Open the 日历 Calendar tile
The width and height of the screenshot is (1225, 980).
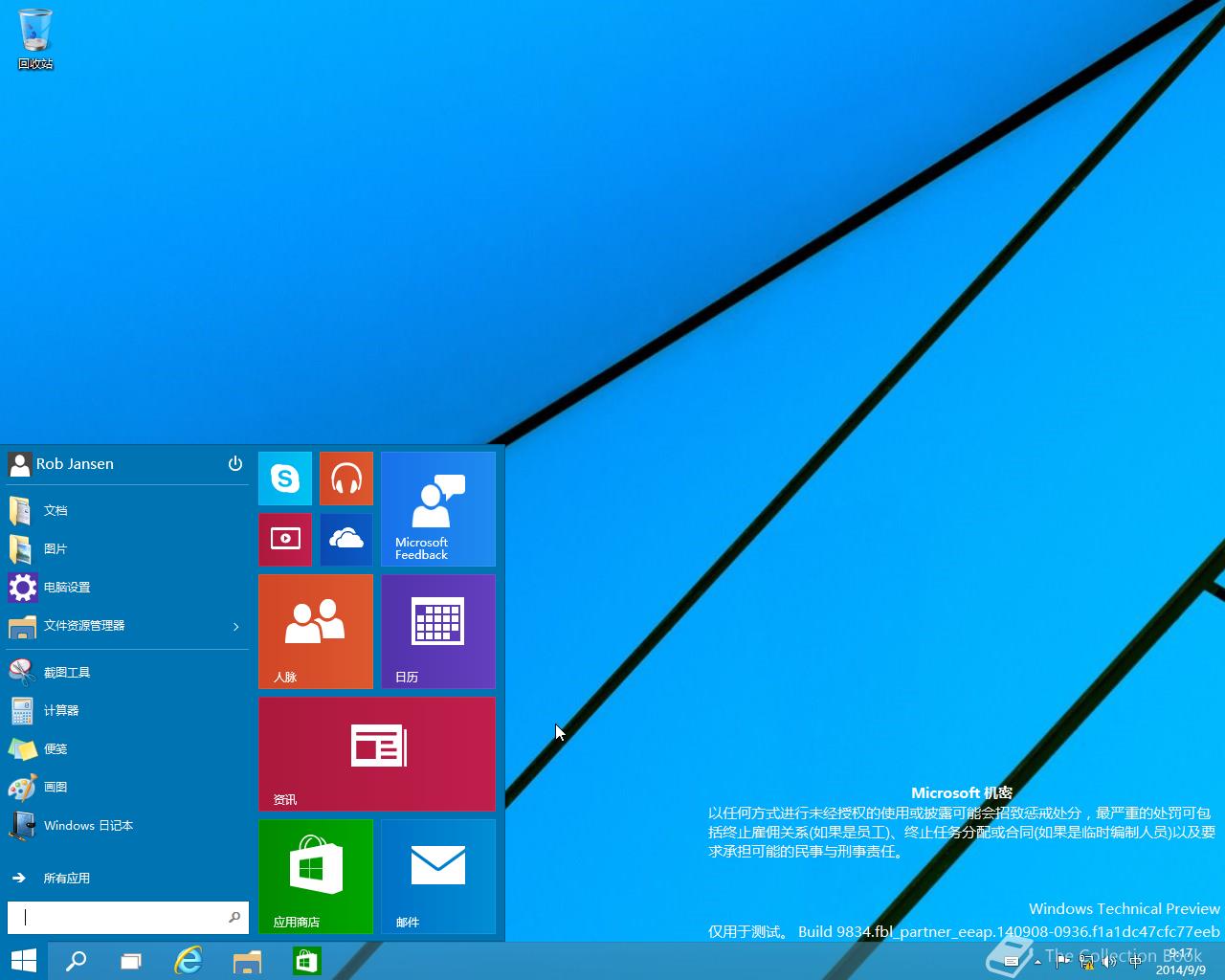[438, 631]
